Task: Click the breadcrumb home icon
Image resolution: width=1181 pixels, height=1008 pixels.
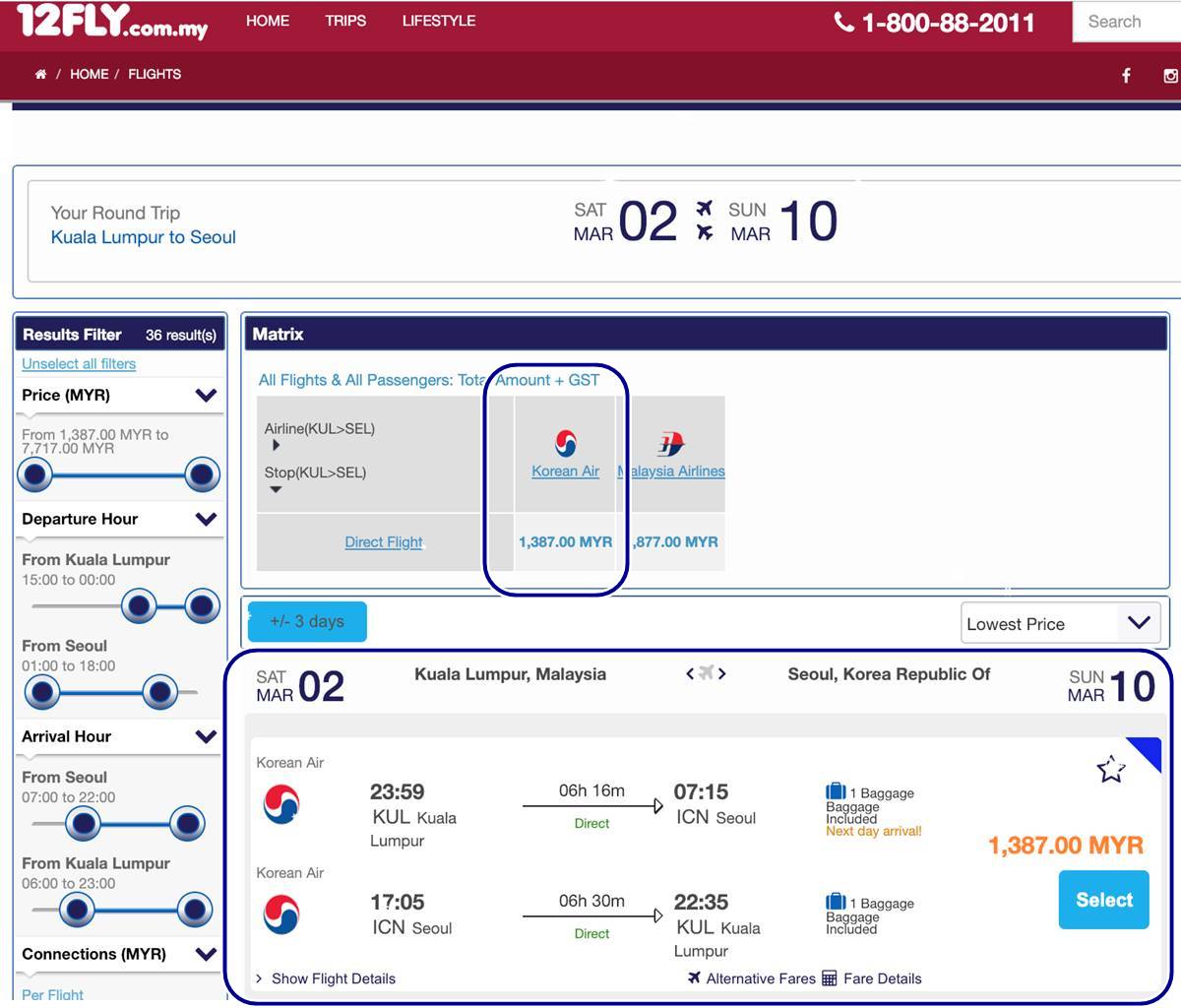Action: [x=40, y=74]
